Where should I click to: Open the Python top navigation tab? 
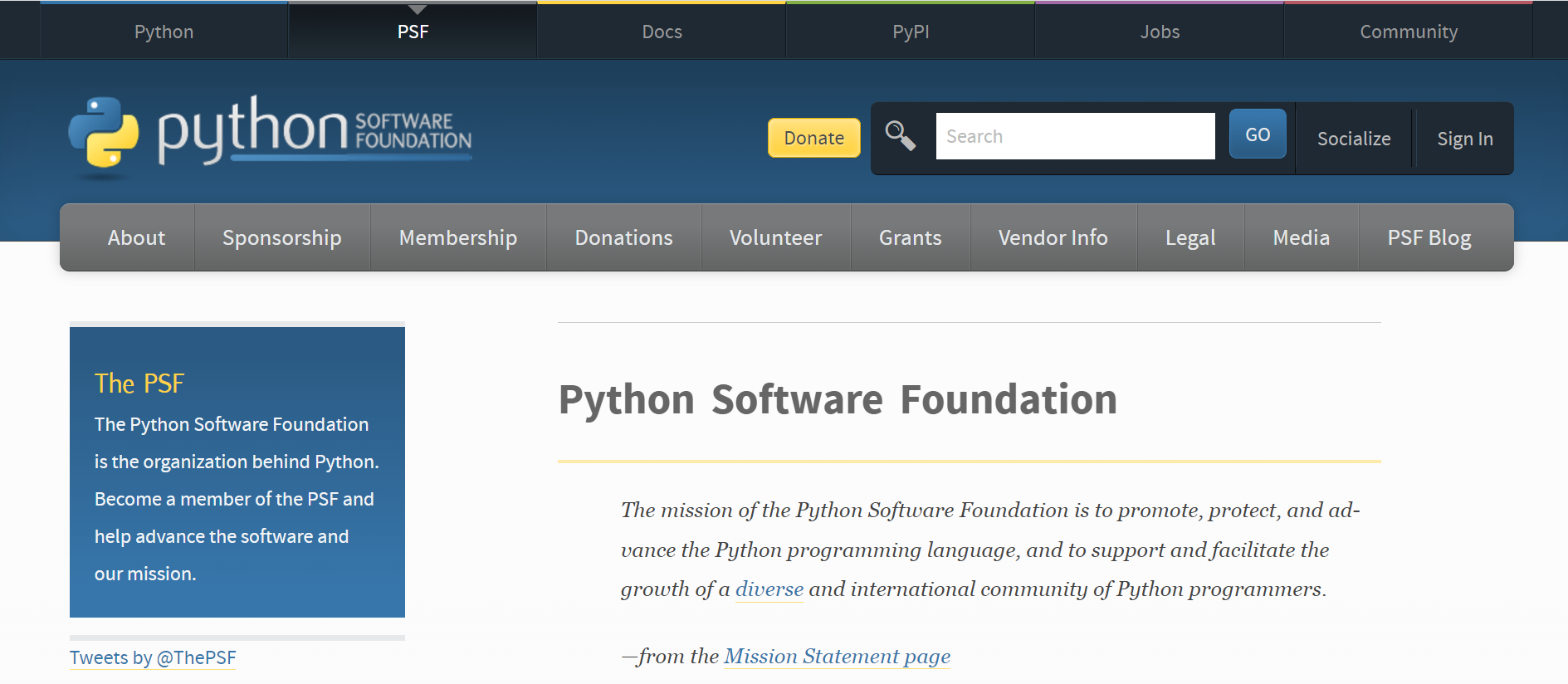click(164, 32)
